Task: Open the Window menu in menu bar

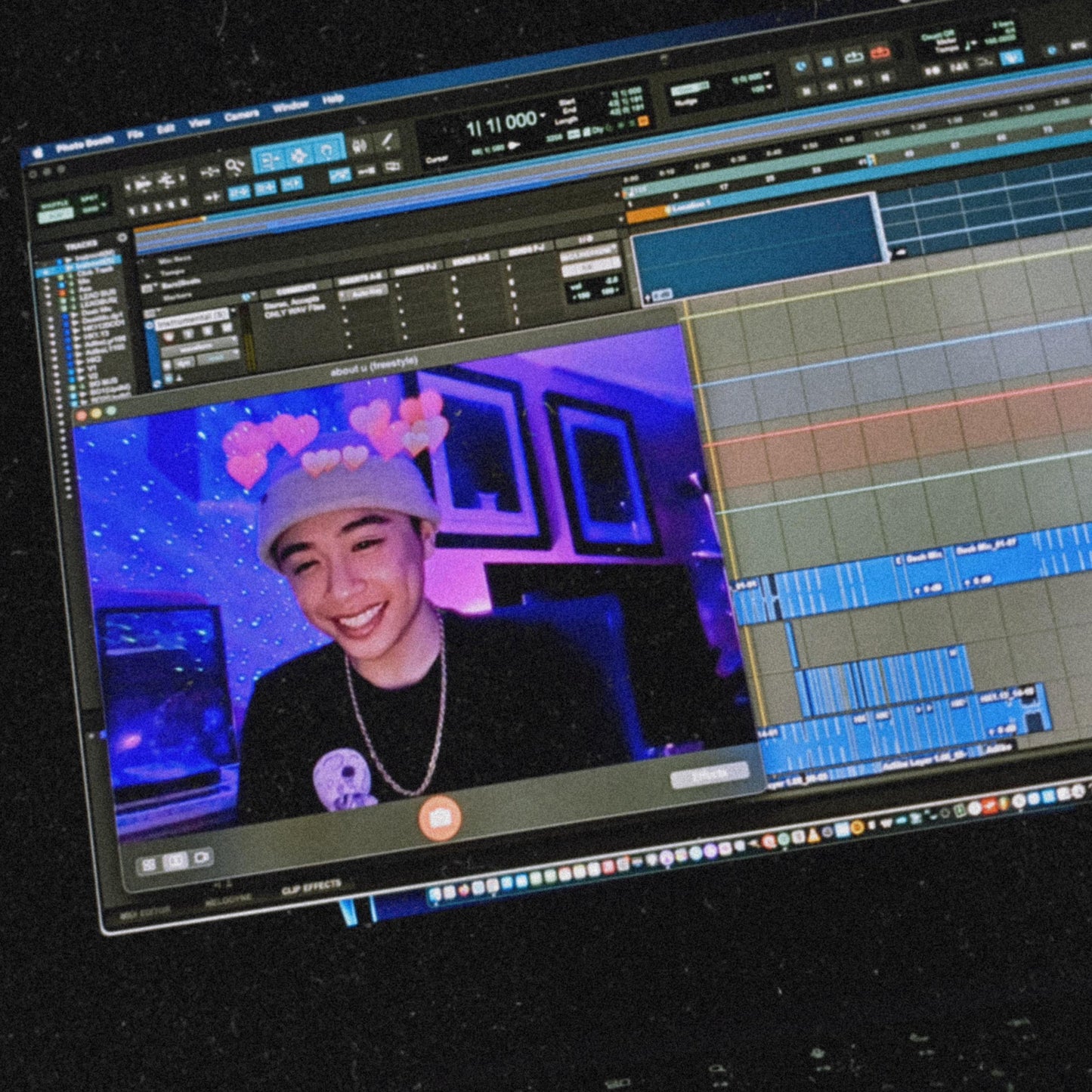Action: coord(290,107)
